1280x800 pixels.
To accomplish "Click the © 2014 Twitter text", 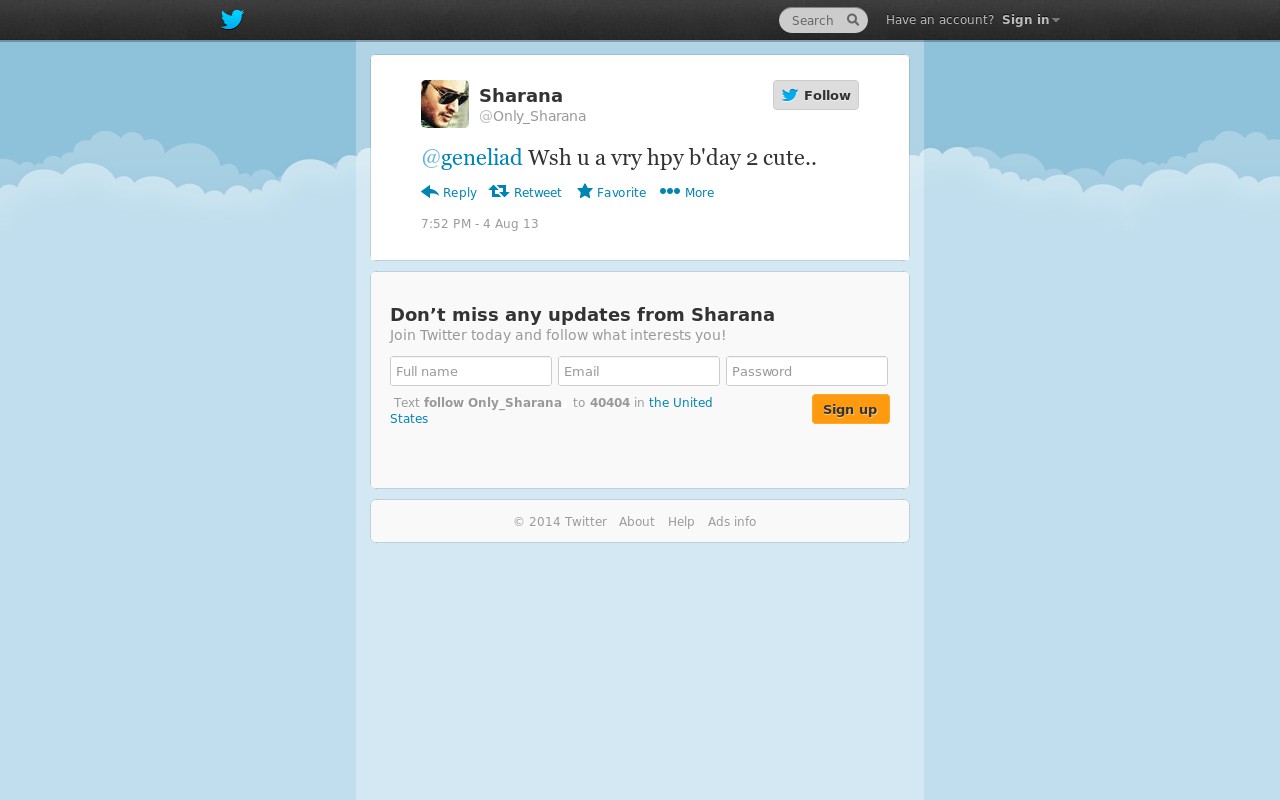I will point(560,522).
